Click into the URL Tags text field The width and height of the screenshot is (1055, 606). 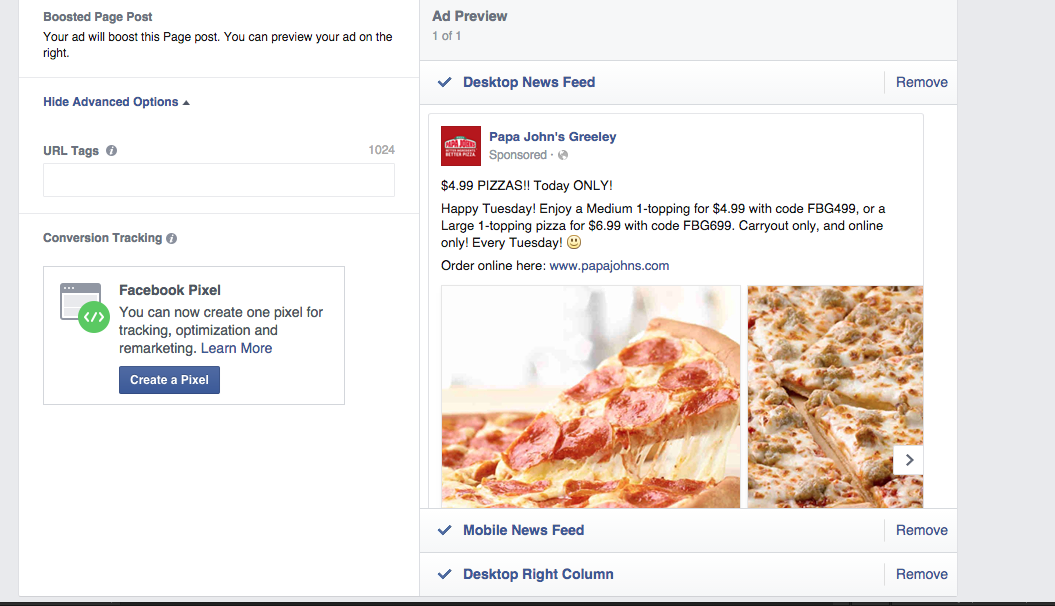point(218,180)
